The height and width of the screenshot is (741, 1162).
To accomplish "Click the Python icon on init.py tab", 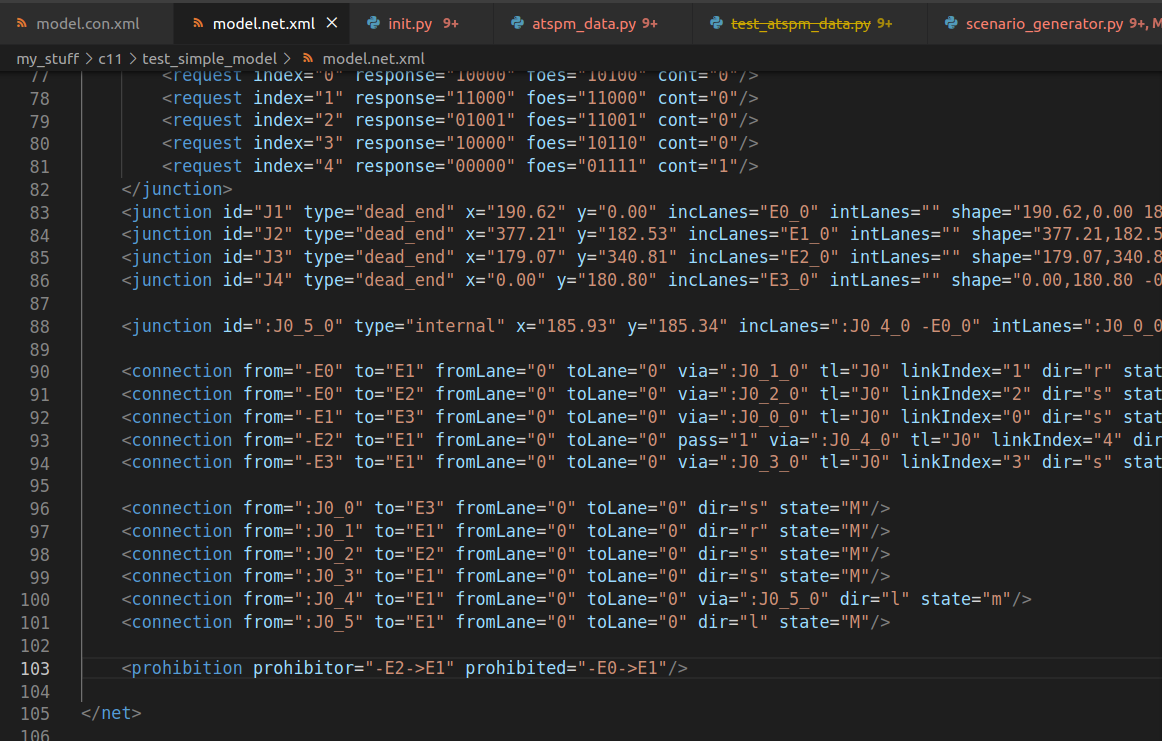I will click(372, 22).
